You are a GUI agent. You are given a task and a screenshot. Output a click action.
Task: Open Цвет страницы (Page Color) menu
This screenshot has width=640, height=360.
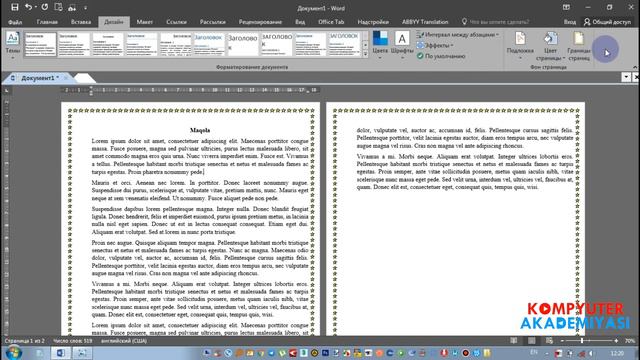click(550, 46)
